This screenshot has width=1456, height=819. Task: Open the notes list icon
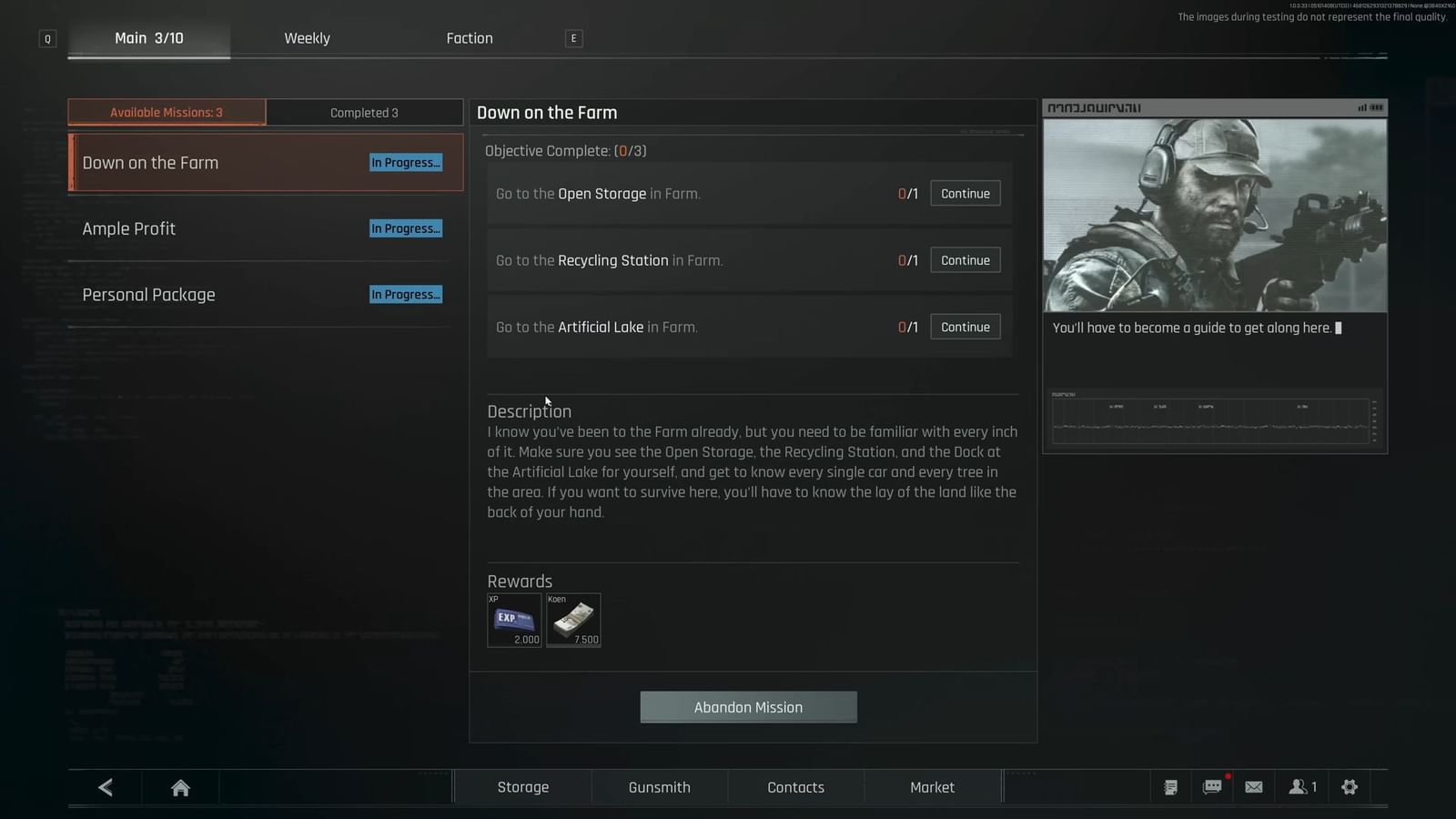coord(1170,787)
